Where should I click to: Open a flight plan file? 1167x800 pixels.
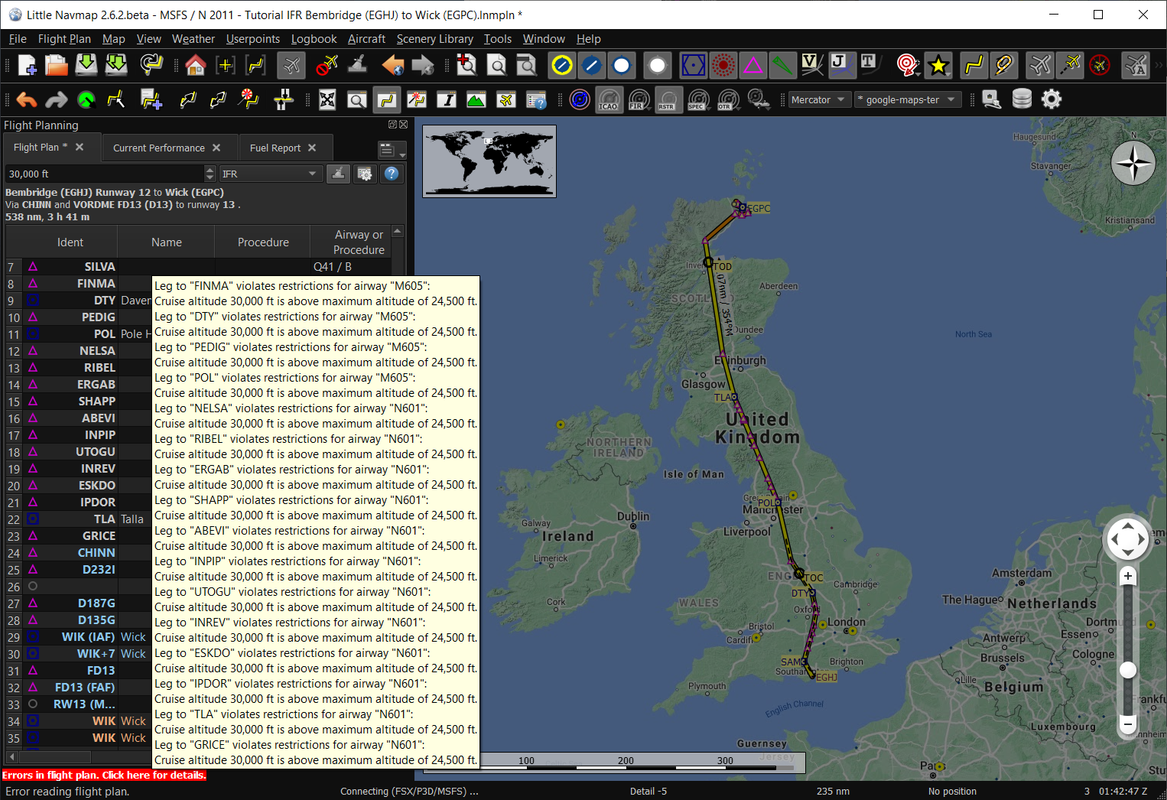[x=57, y=65]
